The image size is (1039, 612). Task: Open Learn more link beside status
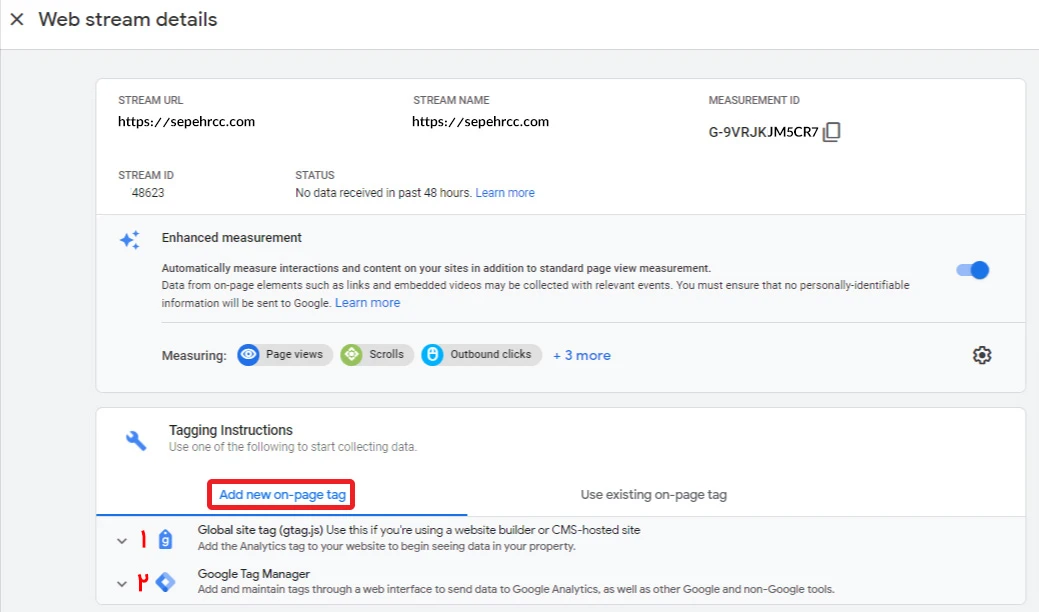click(505, 193)
